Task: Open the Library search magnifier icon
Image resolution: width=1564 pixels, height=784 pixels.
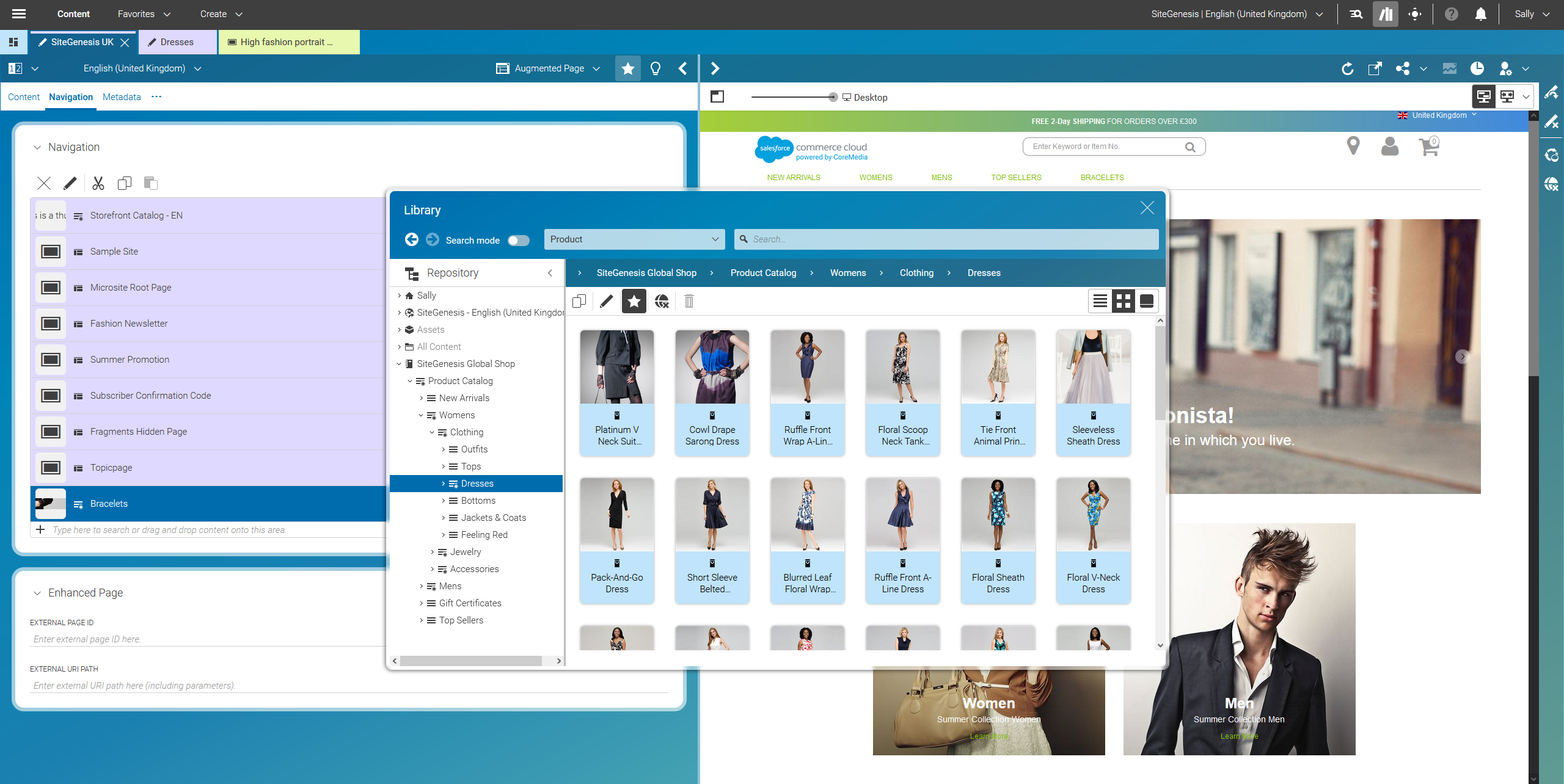Action: pyautogui.click(x=743, y=239)
